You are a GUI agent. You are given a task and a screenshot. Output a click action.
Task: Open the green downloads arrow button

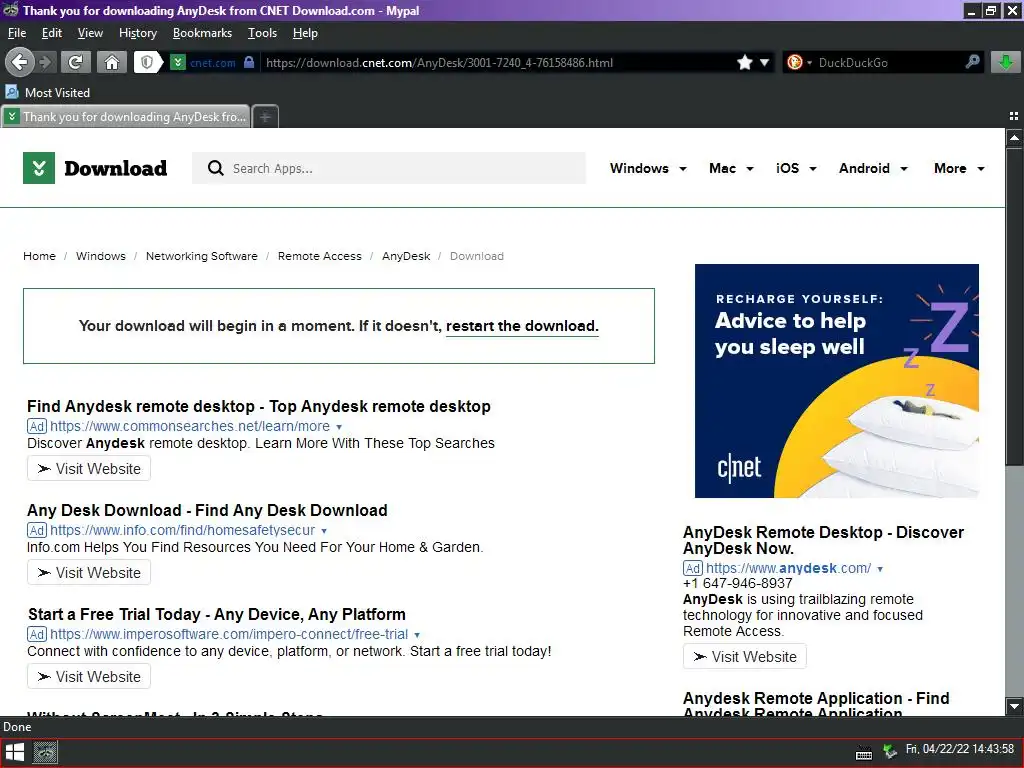(1006, 62)
